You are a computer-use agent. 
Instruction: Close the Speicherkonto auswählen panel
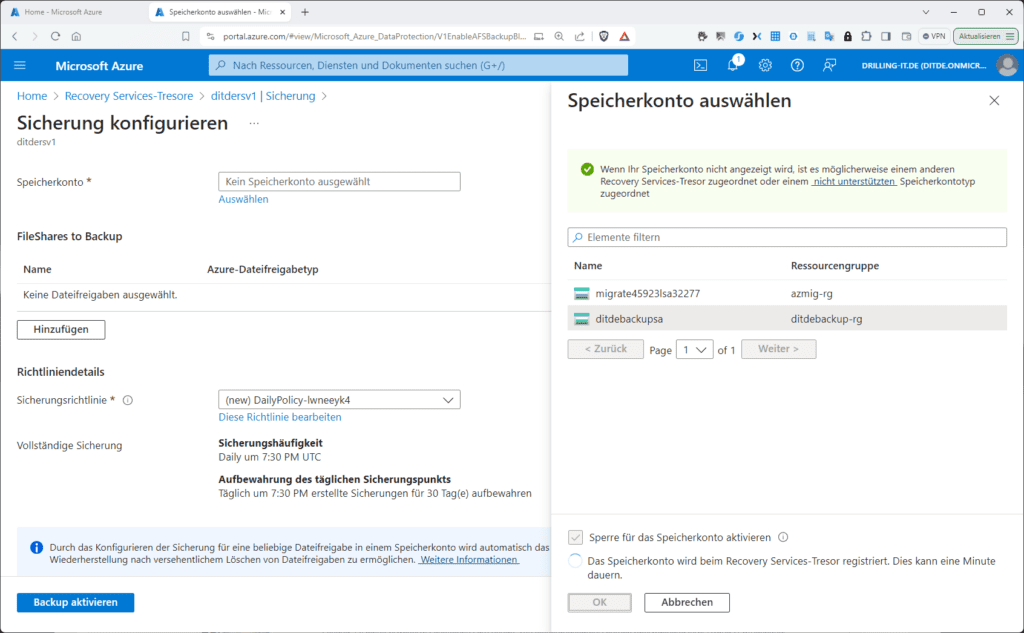[994, 101]
